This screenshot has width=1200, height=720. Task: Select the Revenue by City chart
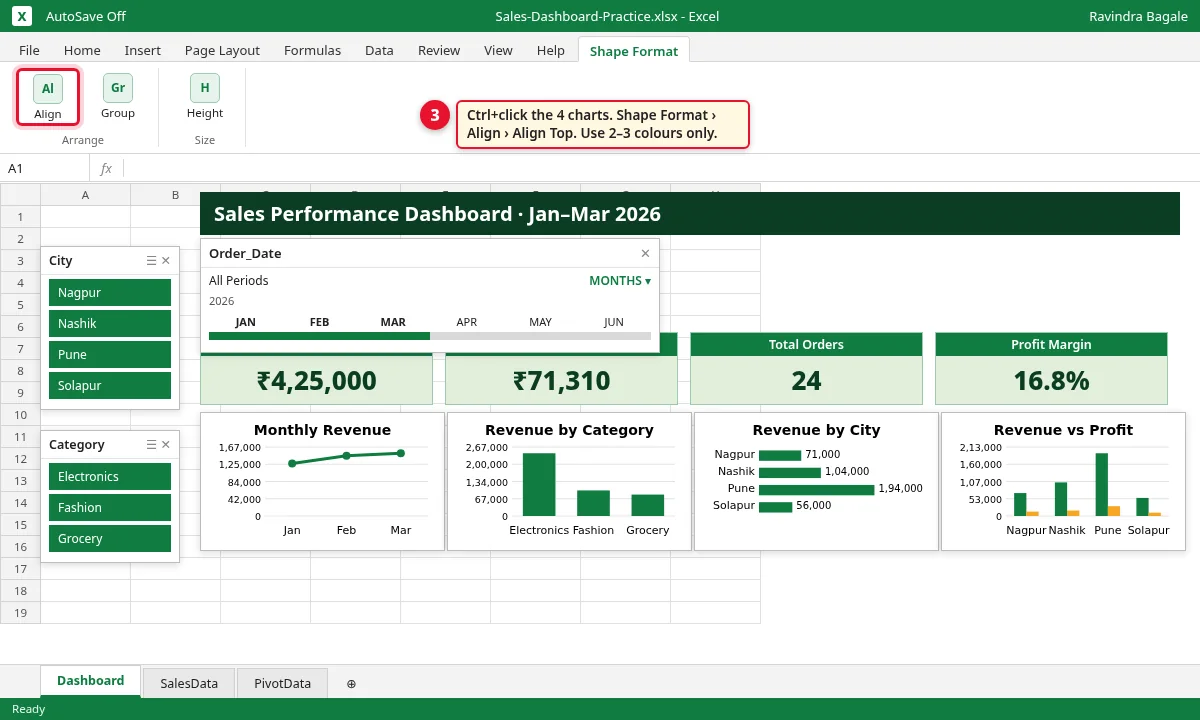816,481
